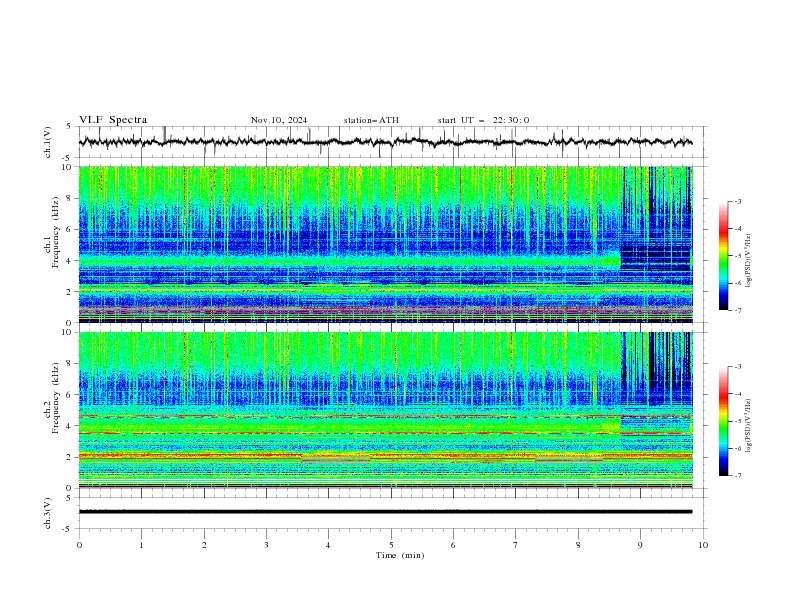
Task: Click the ch.1 spectrogram color bar
Action: 724,256
